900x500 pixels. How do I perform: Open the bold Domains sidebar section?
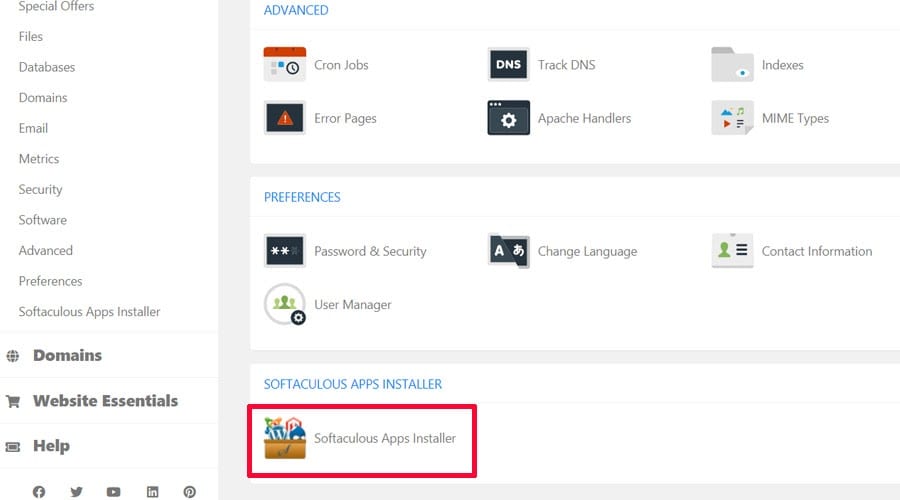67,355
